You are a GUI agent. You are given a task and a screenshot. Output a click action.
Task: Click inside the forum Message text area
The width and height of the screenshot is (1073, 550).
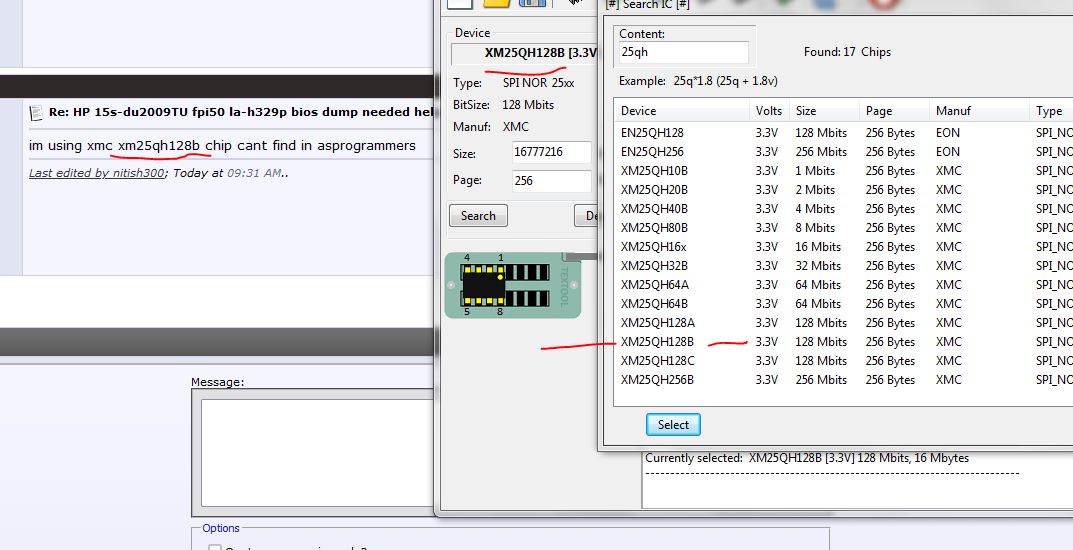tap(318, 453)
